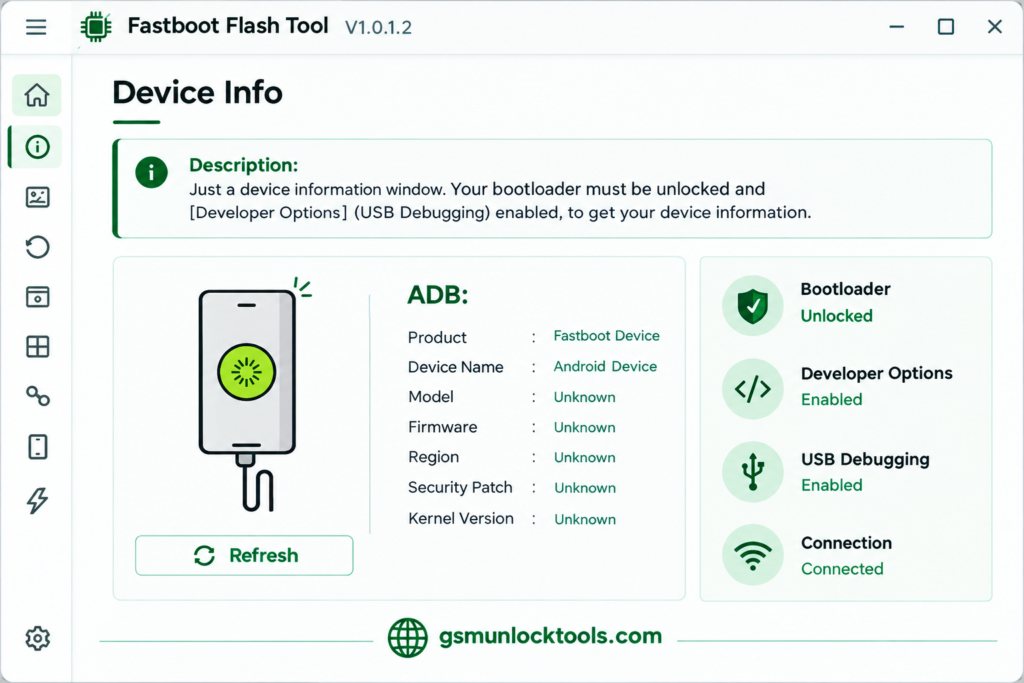Click the ADB: heading

pos(438,295)
